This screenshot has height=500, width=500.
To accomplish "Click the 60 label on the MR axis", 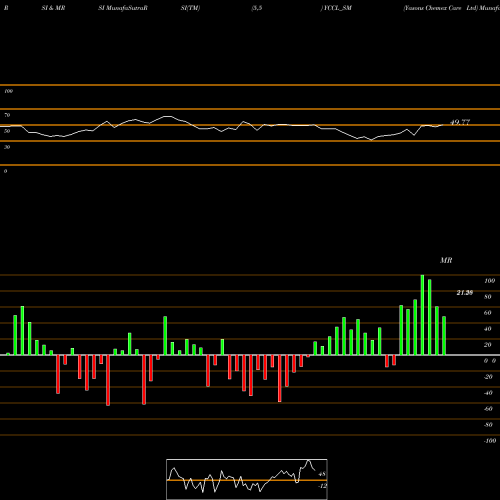I will tap(488, 313).
